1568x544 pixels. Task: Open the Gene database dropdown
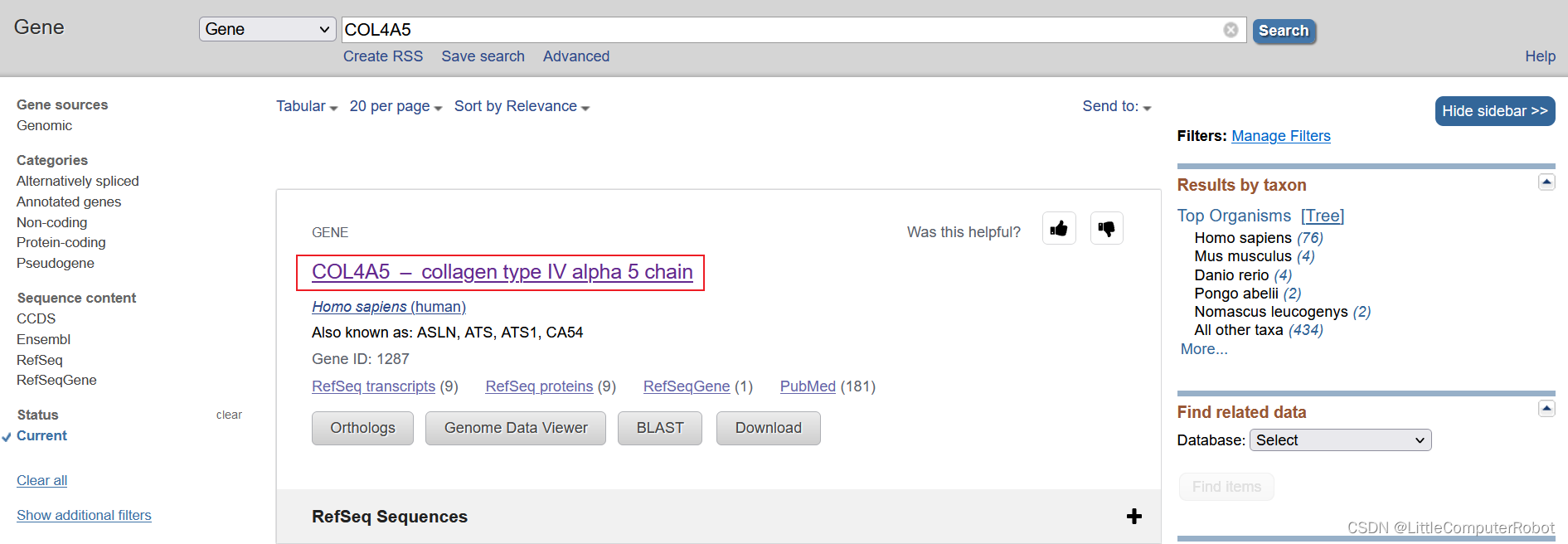(x=267, y=29)
